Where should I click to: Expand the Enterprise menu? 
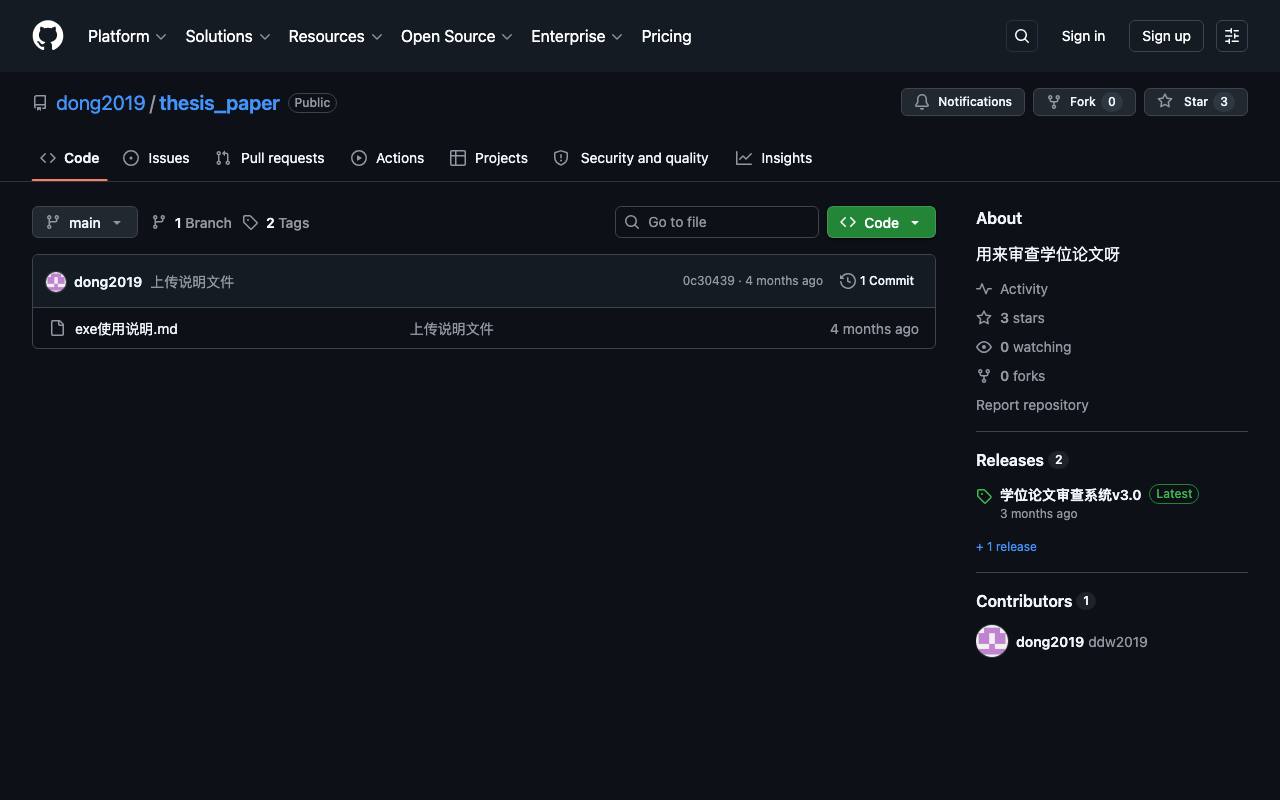click(577, 36)
